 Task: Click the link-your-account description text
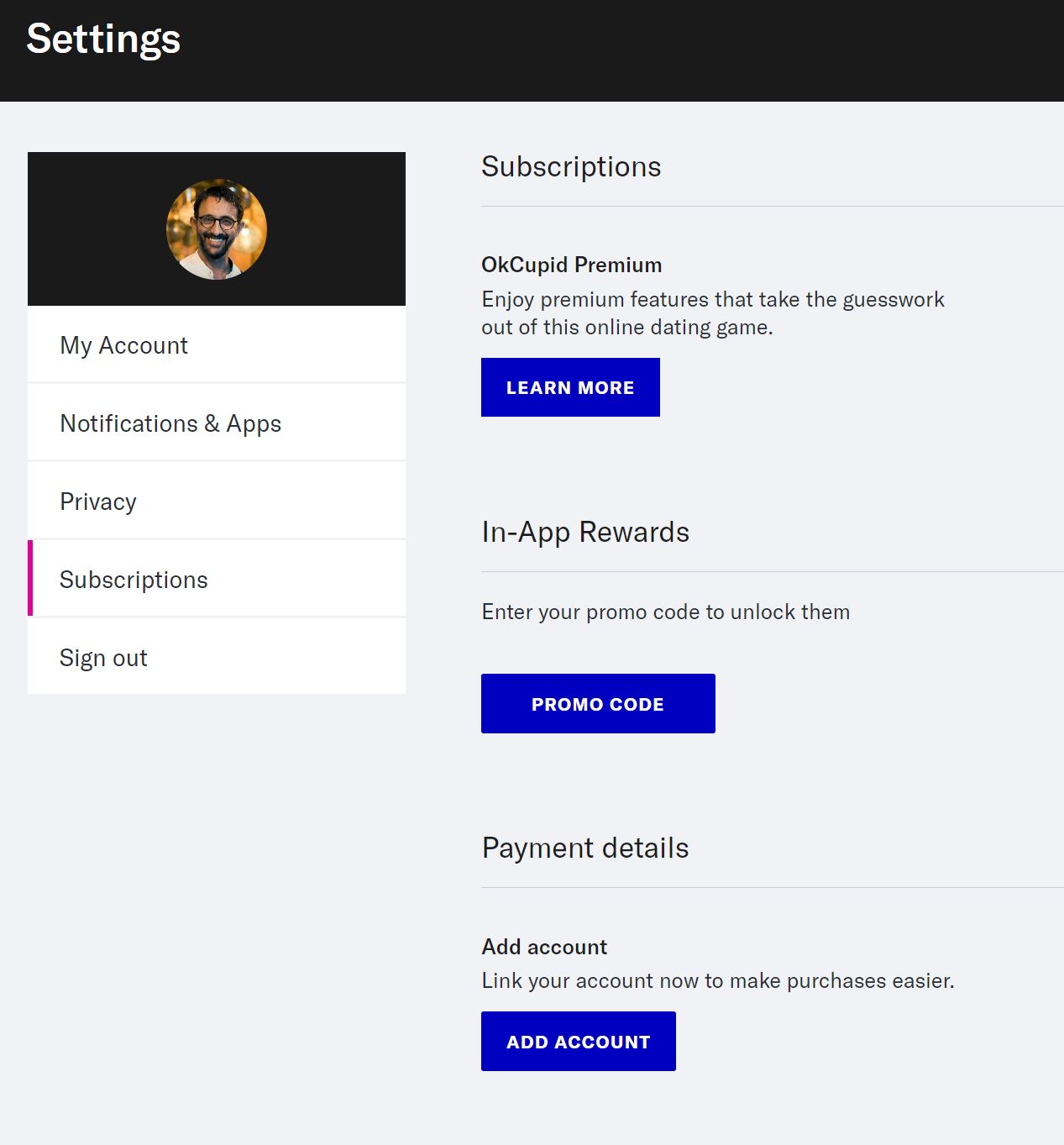[717, 980]
